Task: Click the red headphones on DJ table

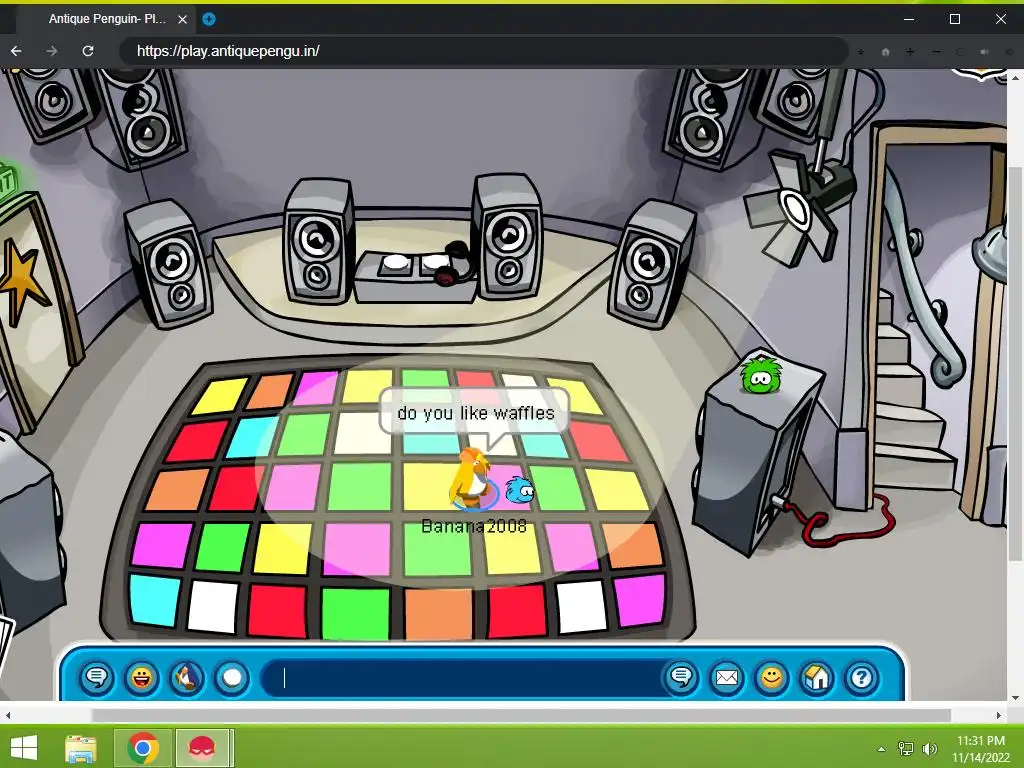Action: tap(456, 263)
